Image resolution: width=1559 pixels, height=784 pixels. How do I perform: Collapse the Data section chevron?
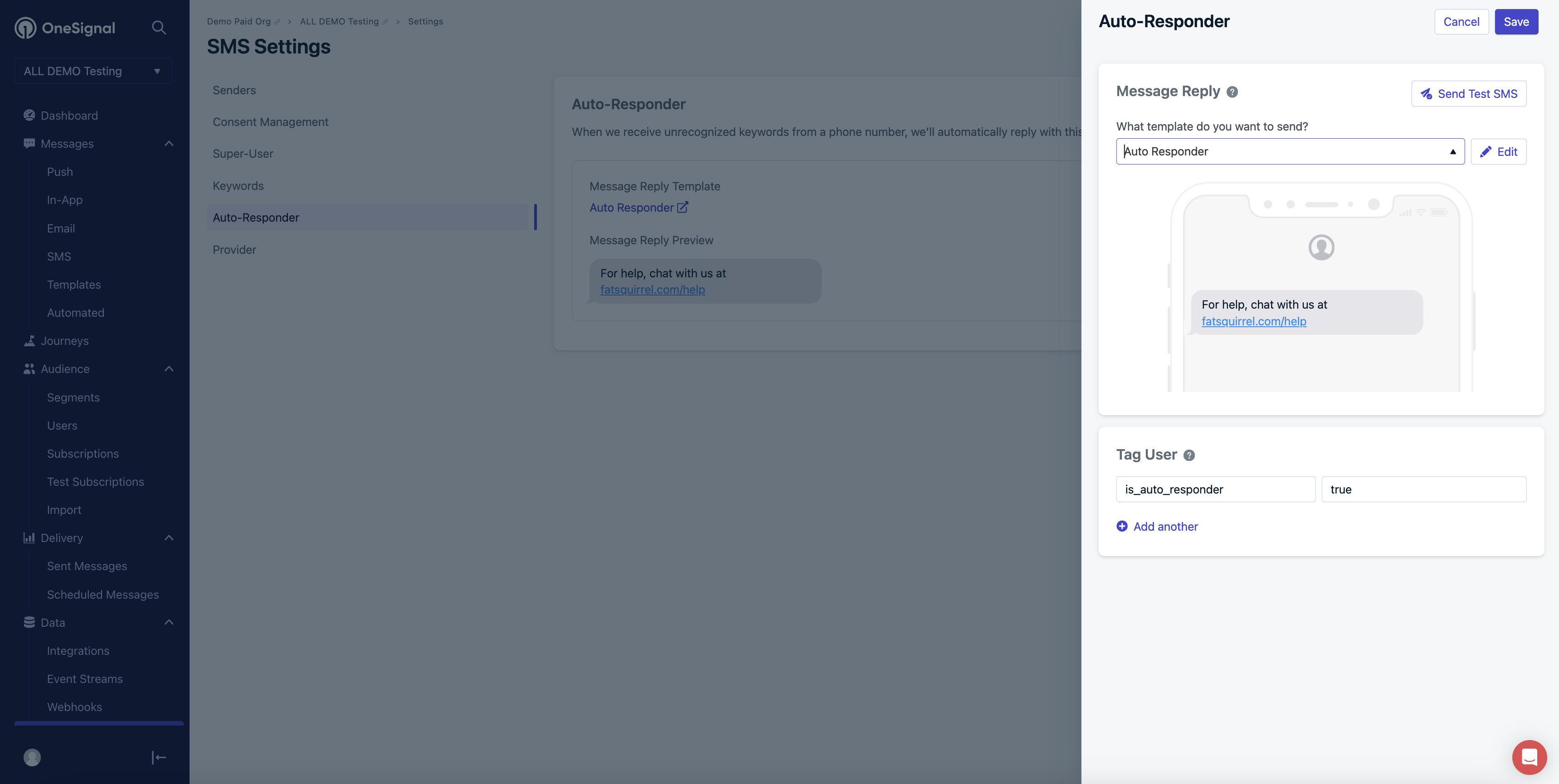click(x=169, y=622)
